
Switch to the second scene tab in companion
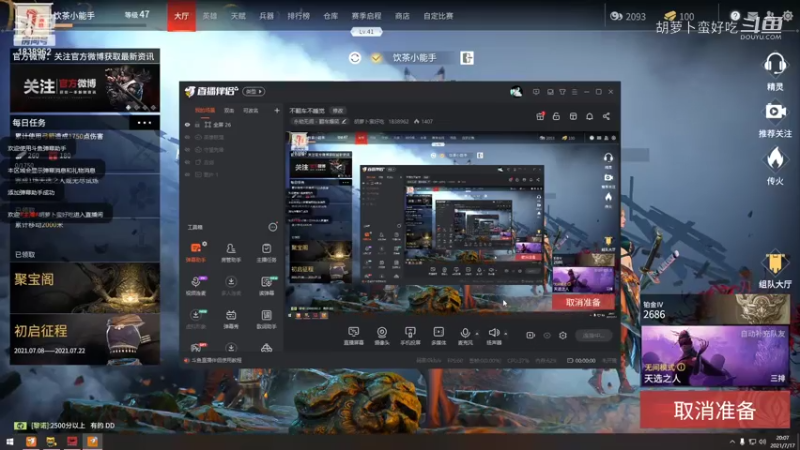tap(229, 111)
